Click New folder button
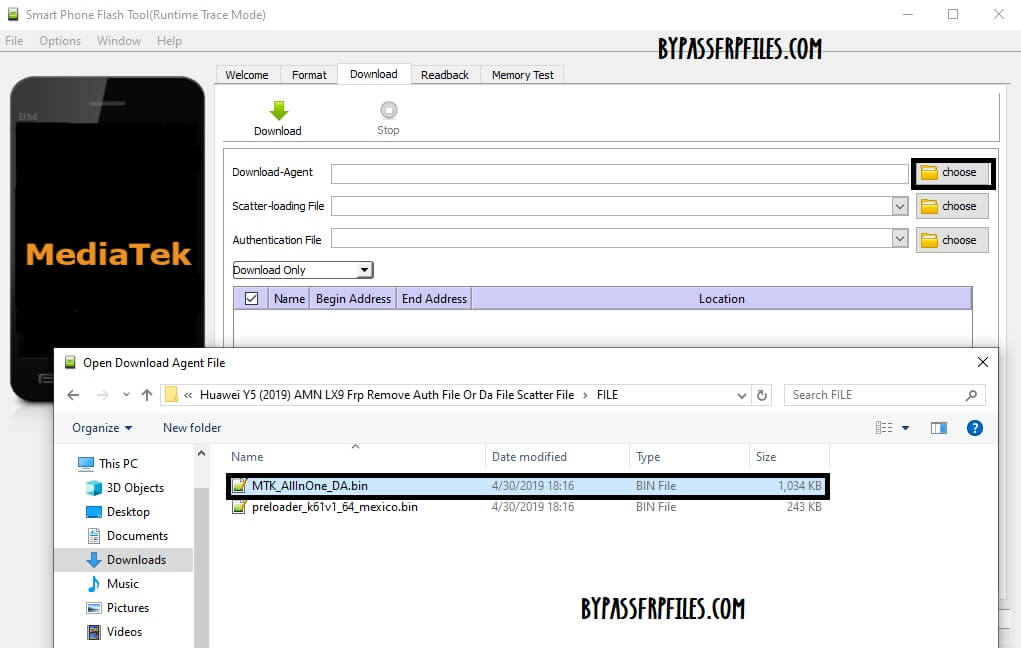The width and height of the screenshot is (1021, 648). pyautogui.click(x=192, y=428)
